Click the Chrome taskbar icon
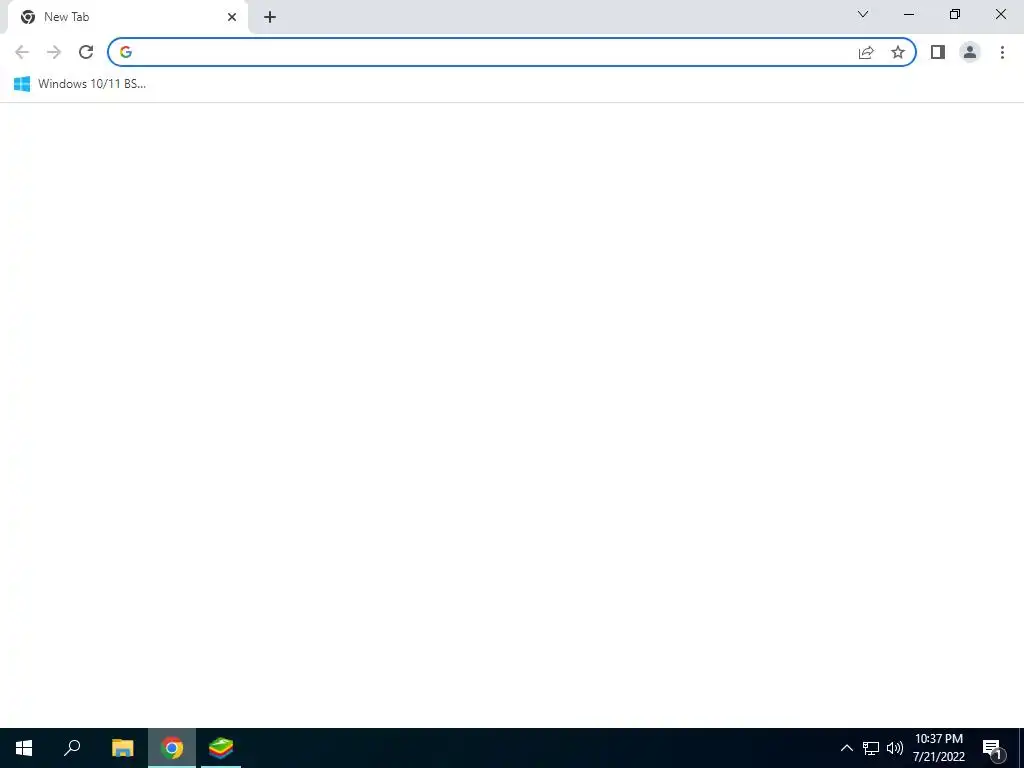This screenshot has width=1024, height=768. pyautogui.click(x=172, y=748)
